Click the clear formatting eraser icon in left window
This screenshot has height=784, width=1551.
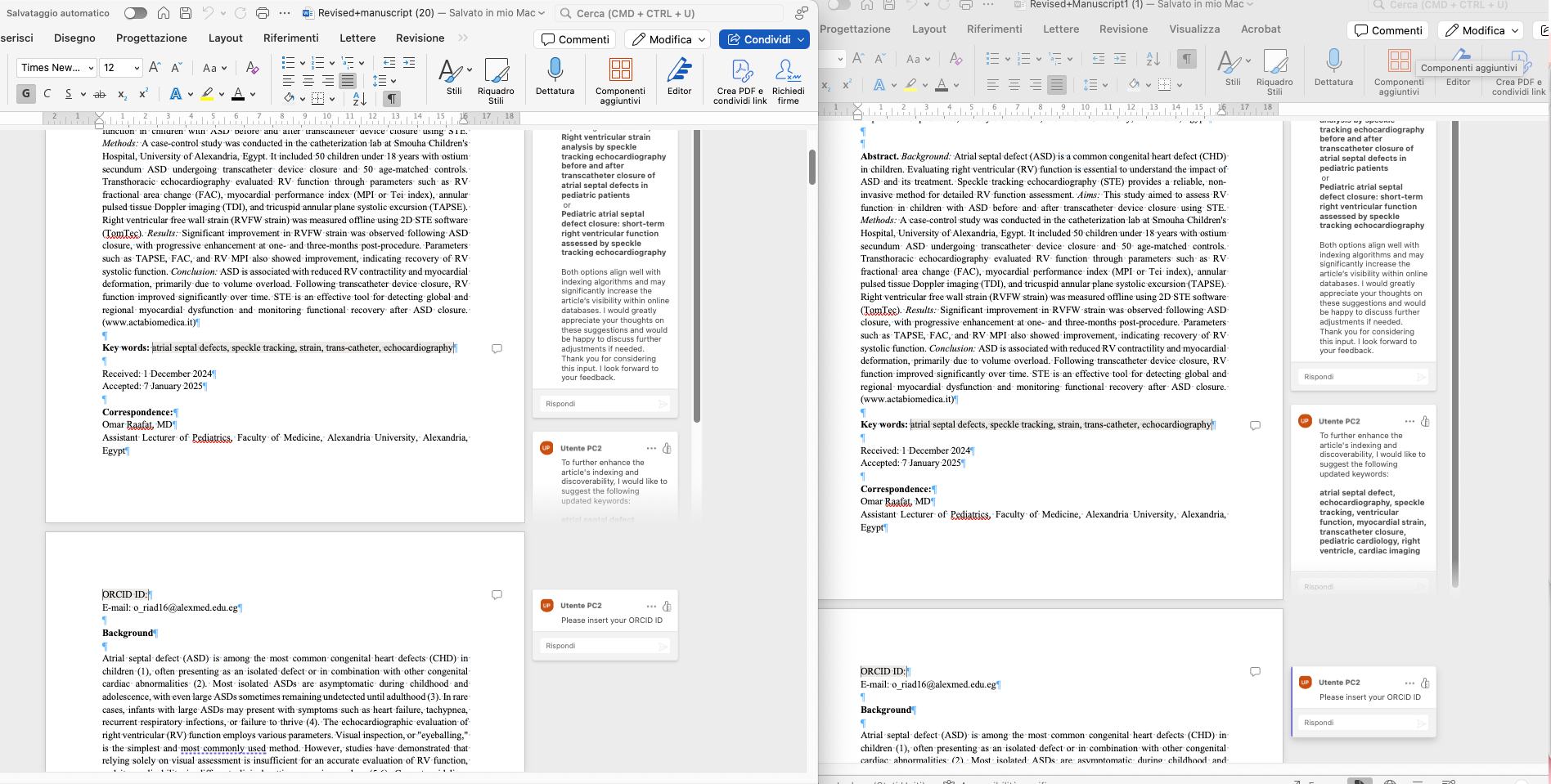click(x=252, y=68)
